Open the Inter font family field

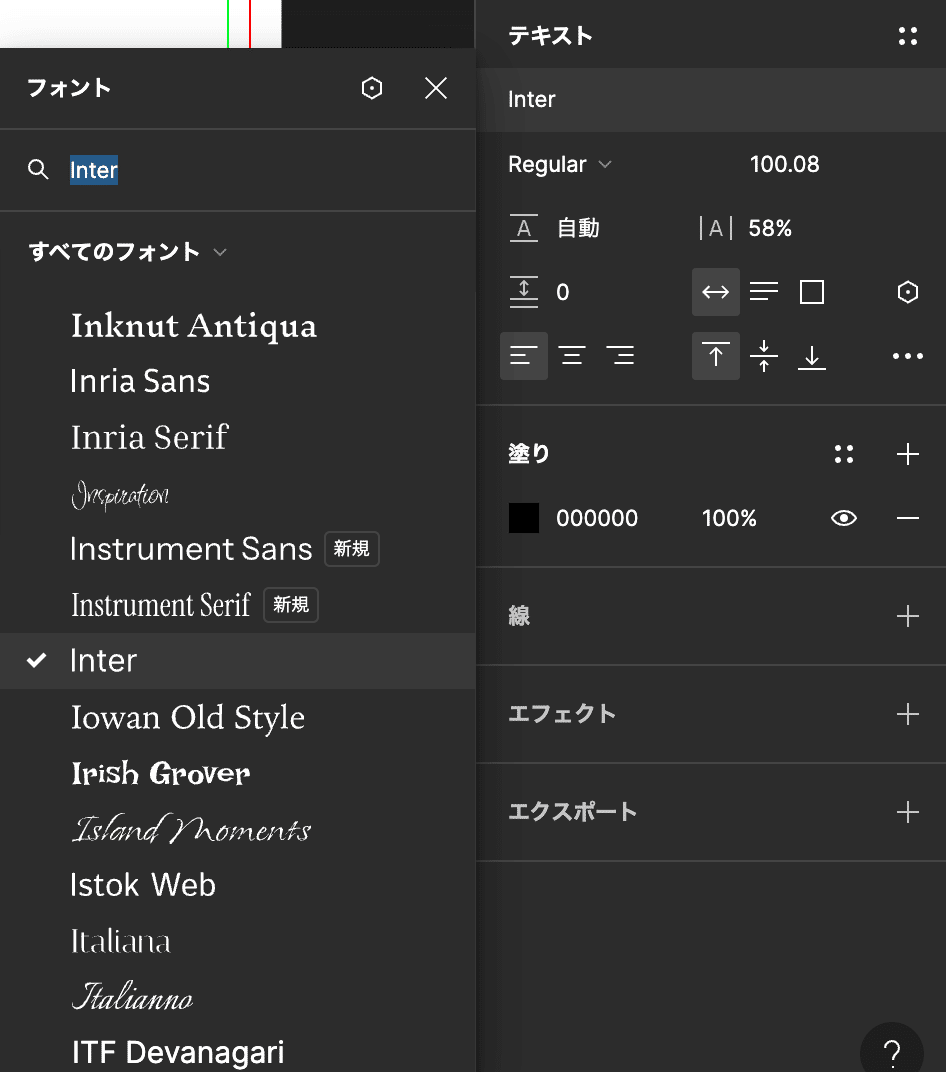[x=711, y=100]
